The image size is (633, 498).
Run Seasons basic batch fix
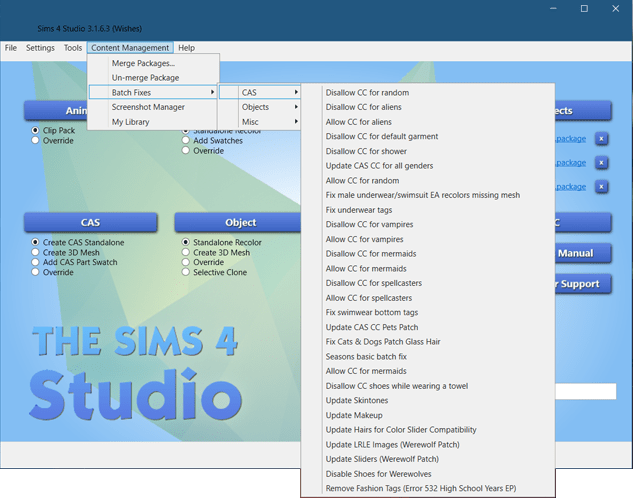click(x=428, y=357)
